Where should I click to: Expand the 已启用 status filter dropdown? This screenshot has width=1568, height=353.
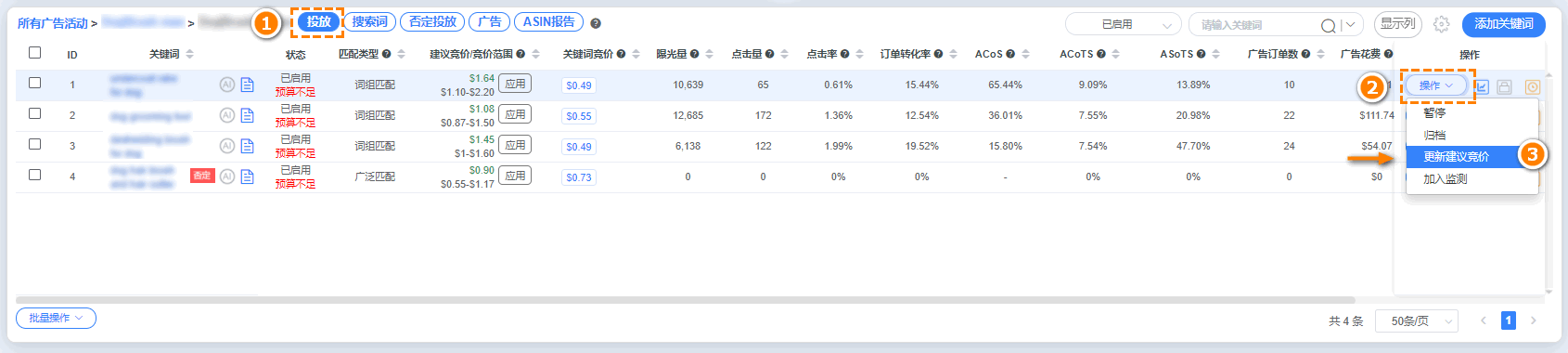(x=1124, y=24)
